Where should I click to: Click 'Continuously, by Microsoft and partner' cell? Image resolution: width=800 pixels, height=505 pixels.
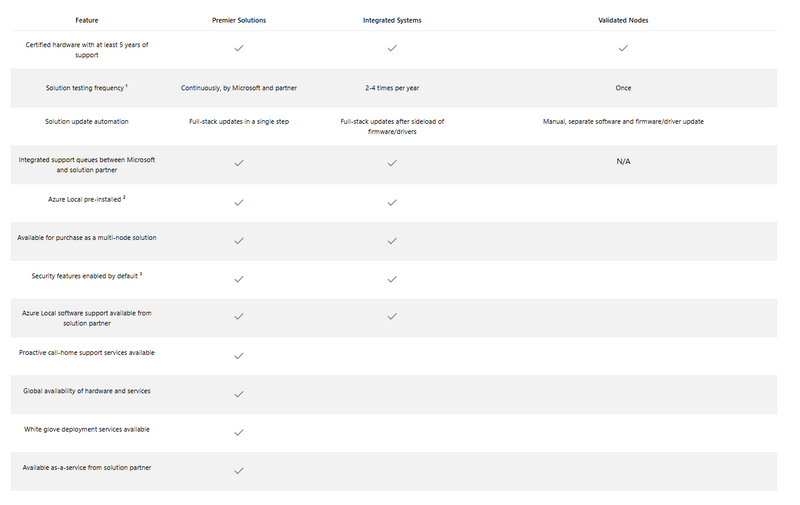point(239,88)
